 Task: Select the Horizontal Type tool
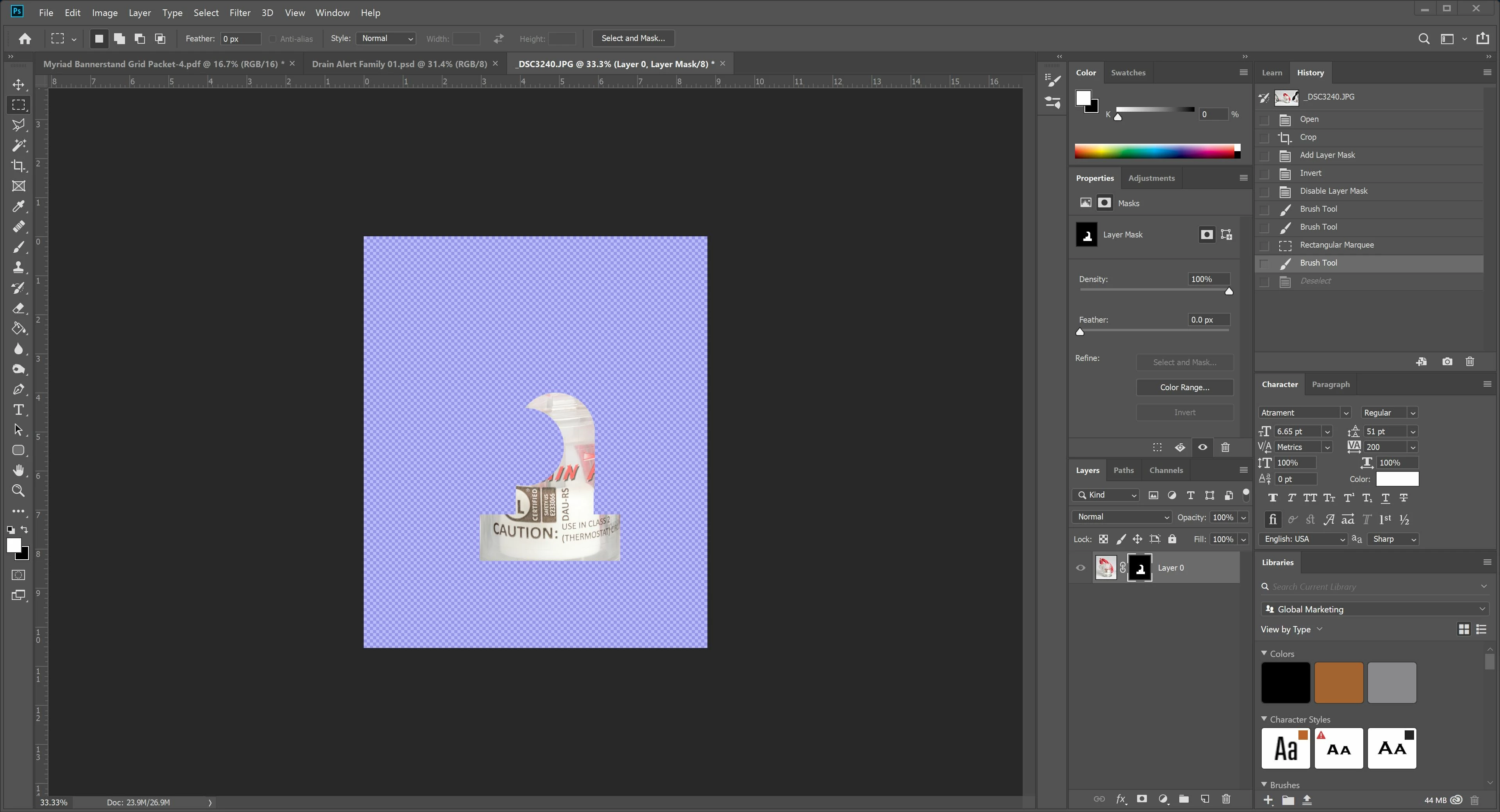19,410
